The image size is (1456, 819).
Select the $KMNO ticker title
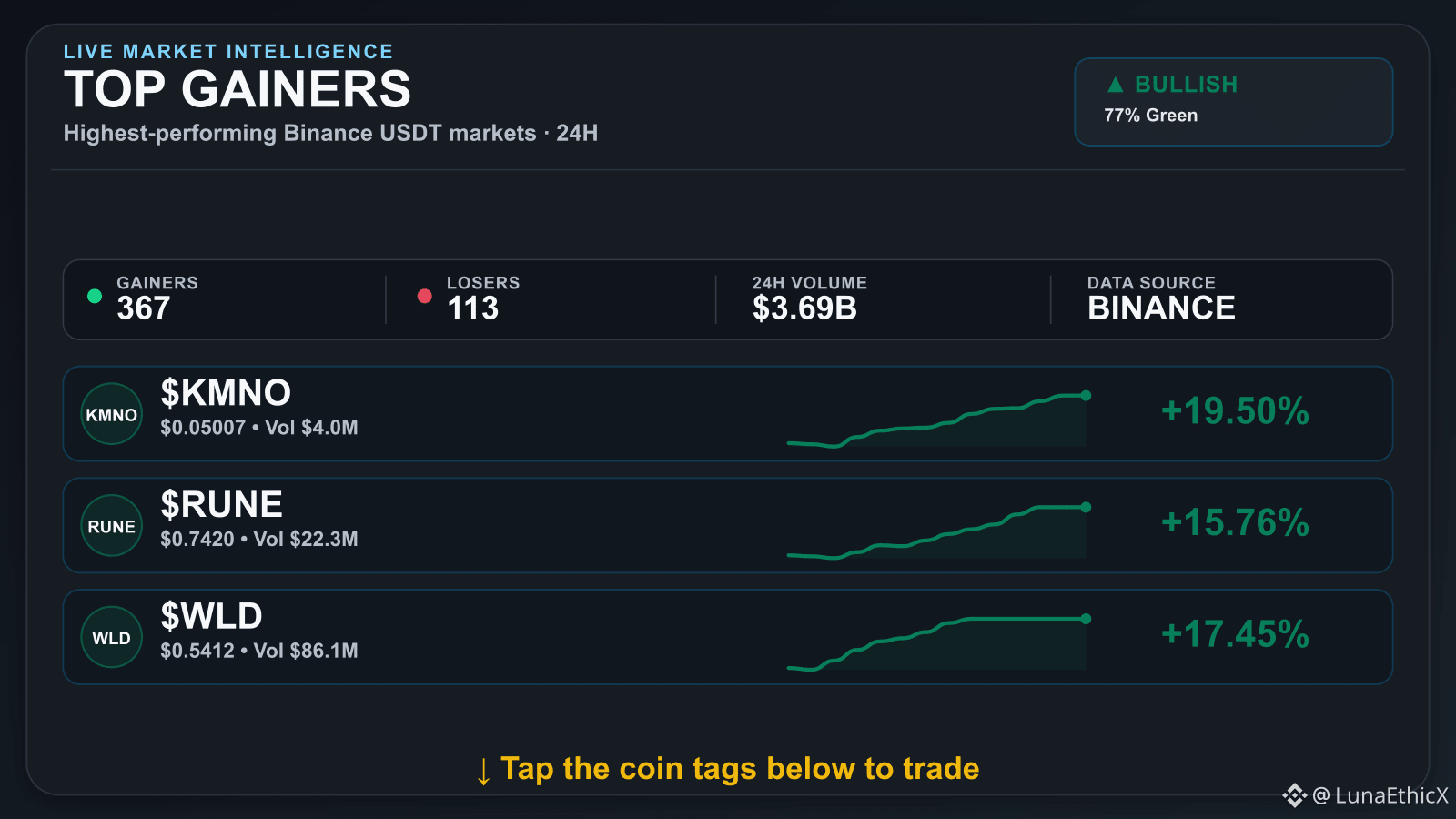point(226,393)
